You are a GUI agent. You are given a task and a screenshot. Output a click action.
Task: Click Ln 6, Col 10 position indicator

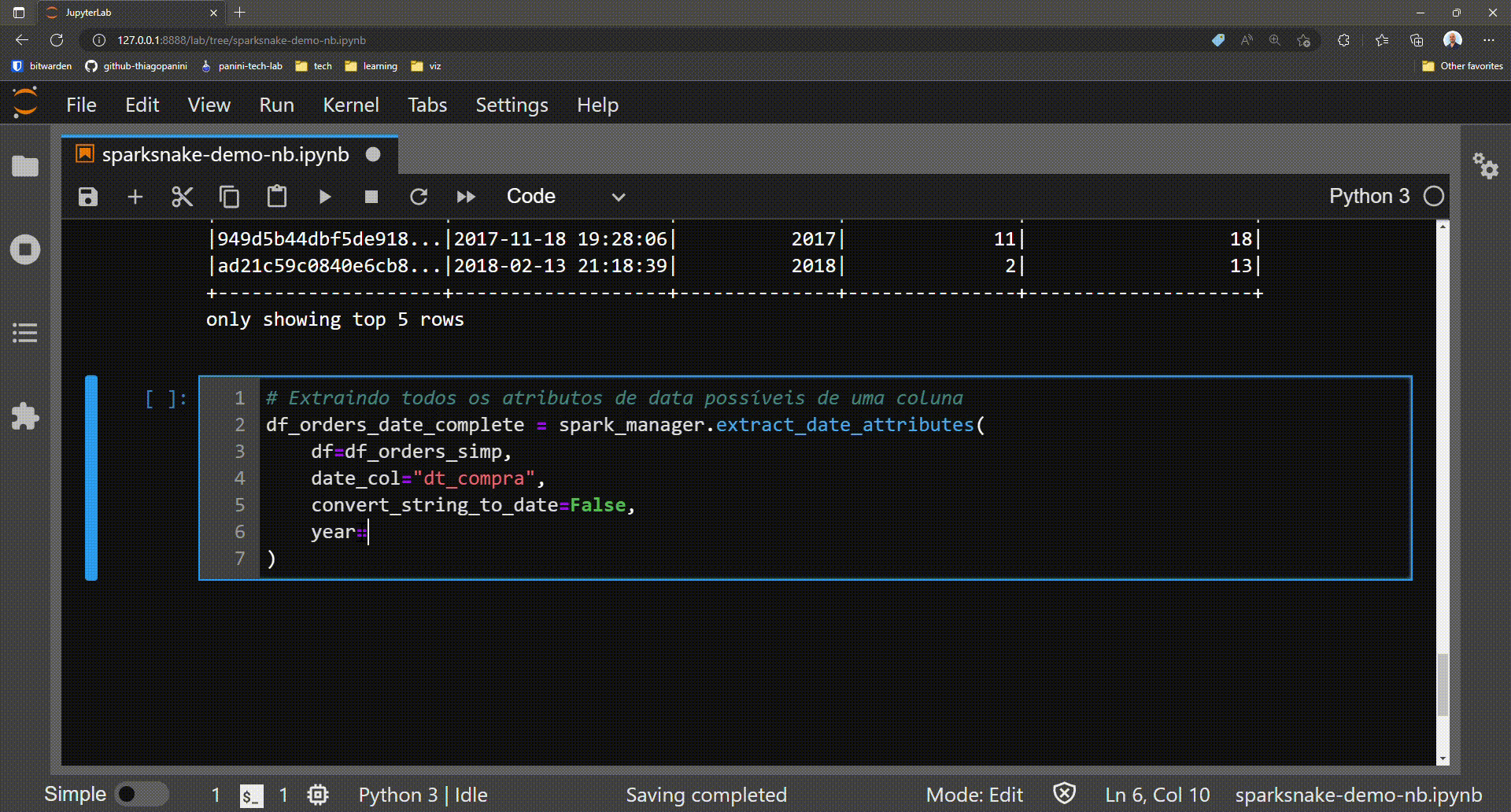coord(1157,795)
